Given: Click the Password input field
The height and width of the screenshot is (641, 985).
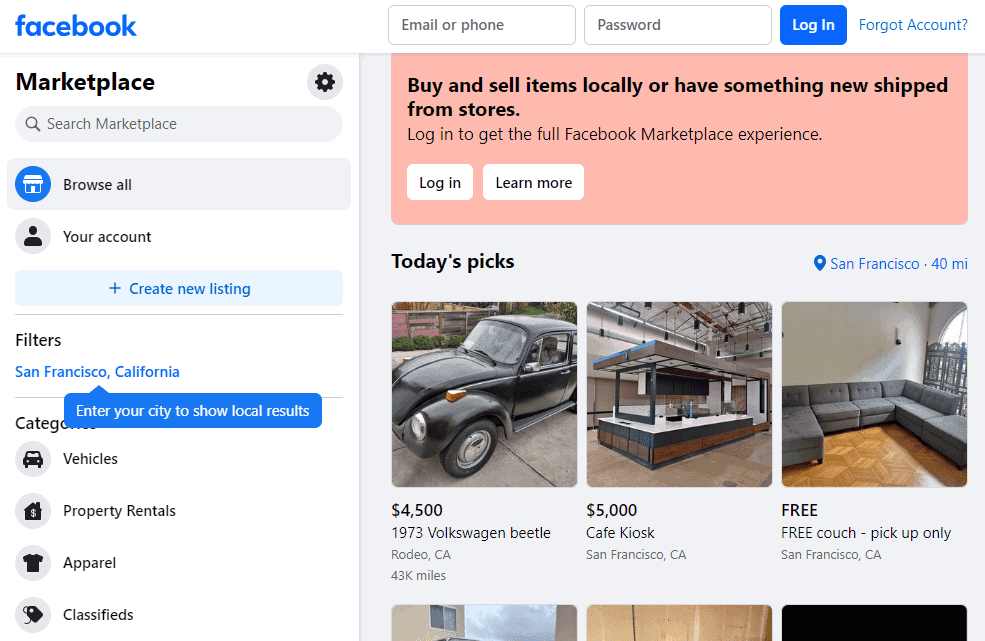Looking at the screenshot, I should 677,25.
